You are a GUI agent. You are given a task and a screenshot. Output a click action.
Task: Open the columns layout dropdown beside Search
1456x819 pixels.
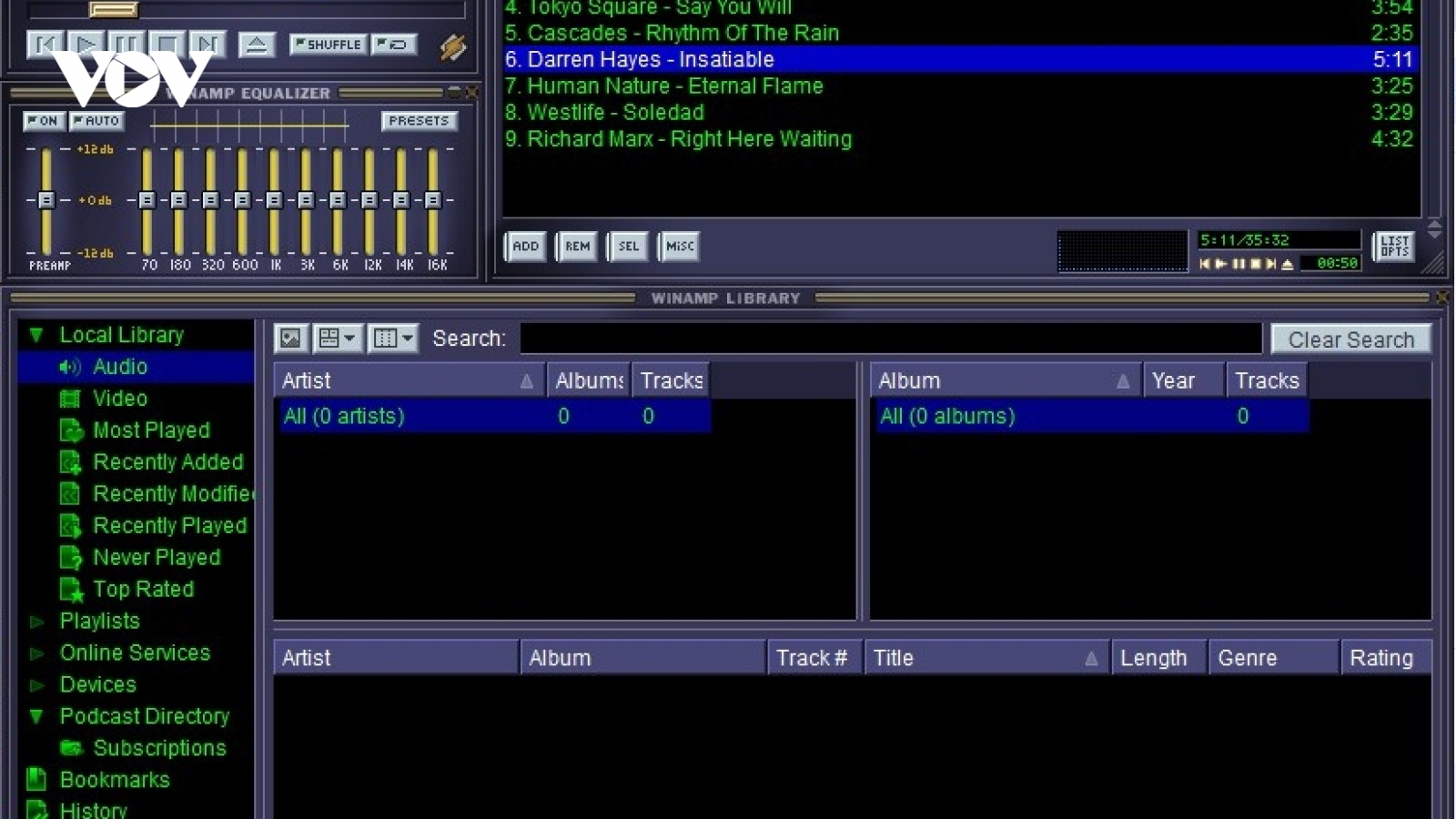pos(393,339)
